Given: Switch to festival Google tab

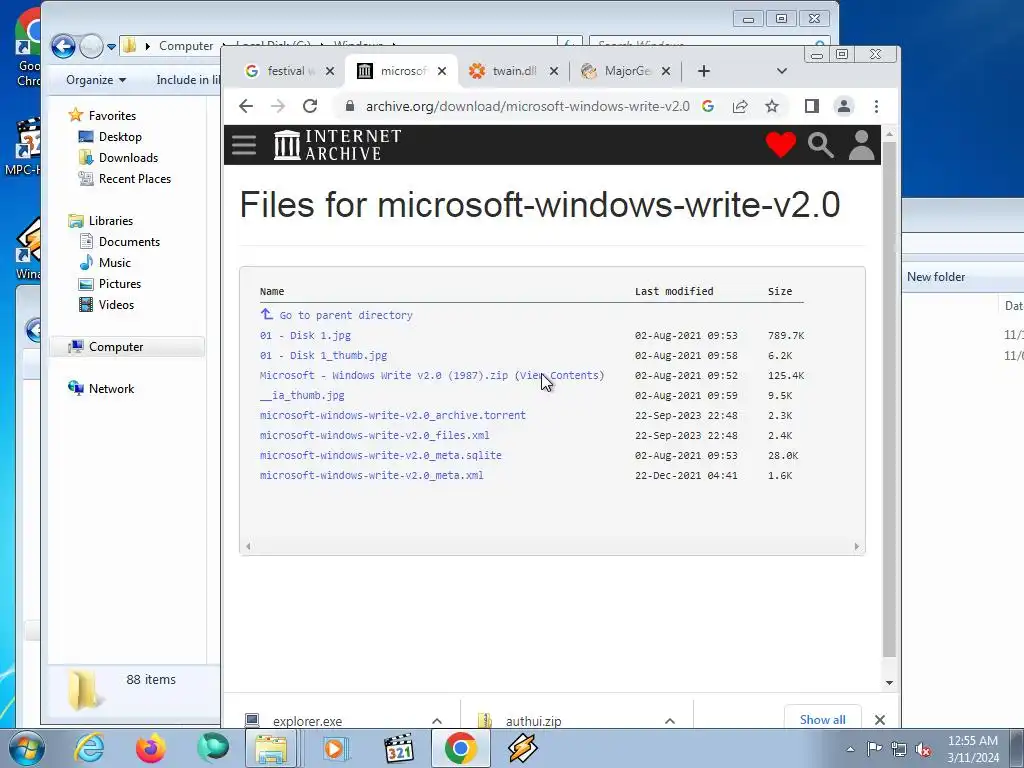Looking at the screenshot, I should 280,71.
